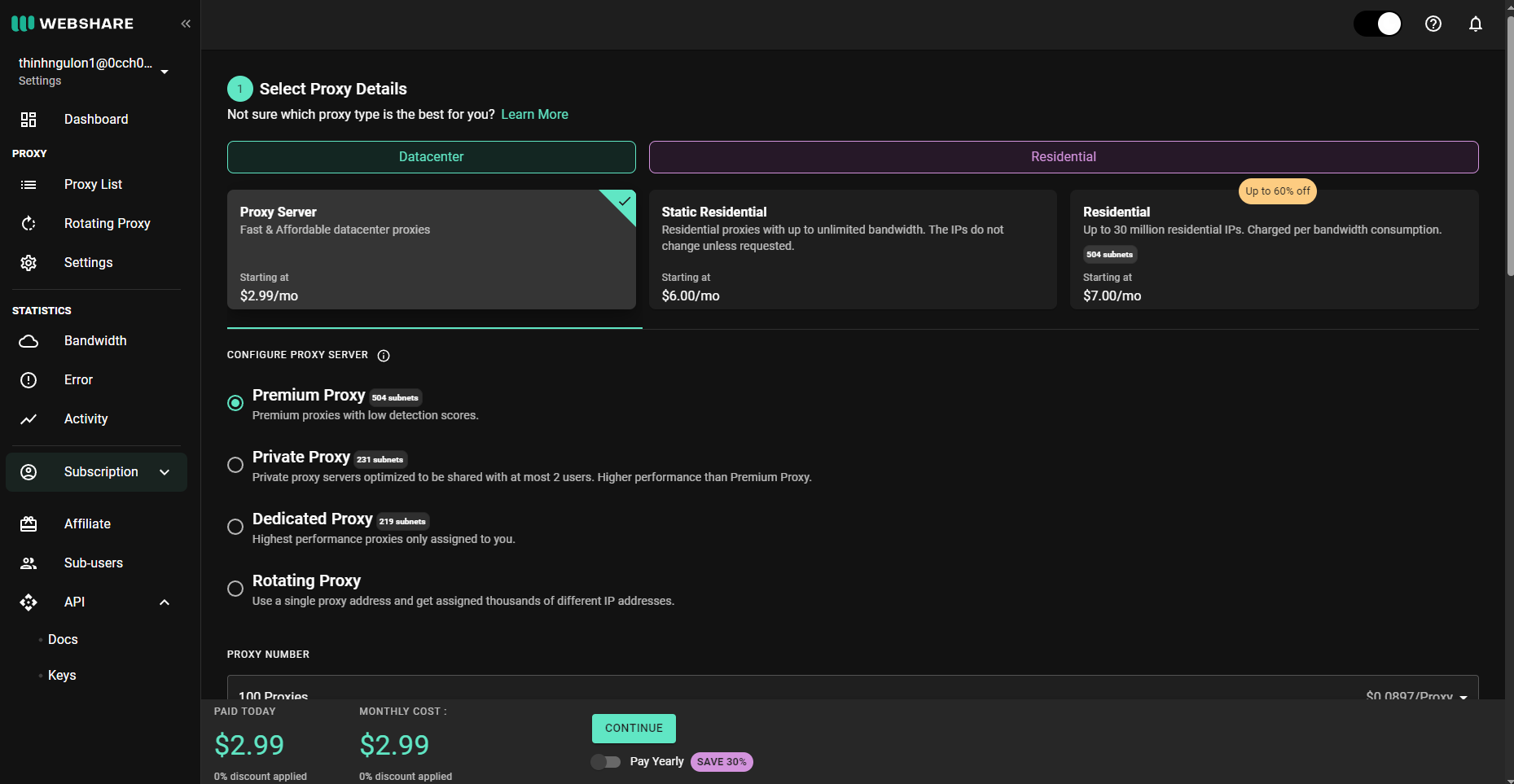Click the $6.00/mo starting price
The image size is (1514, 784).
[x=691, y=296]
